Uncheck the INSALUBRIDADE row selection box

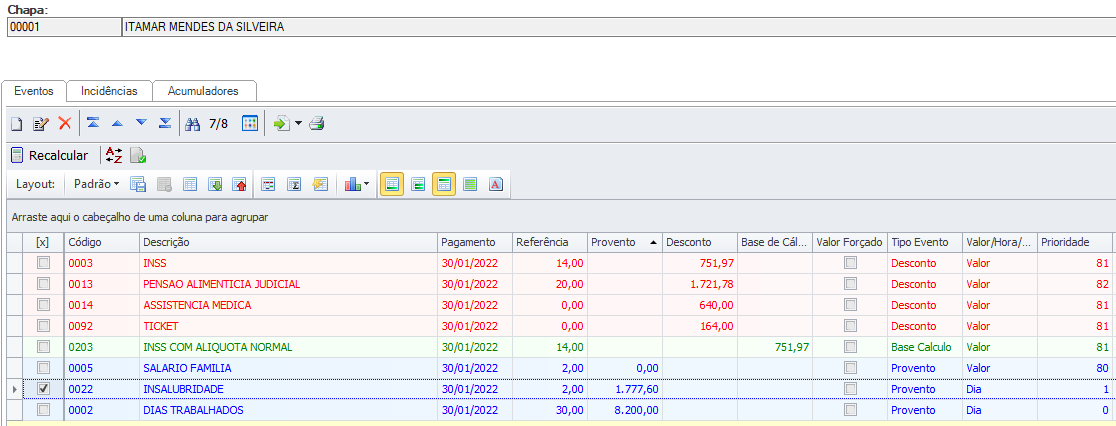point(43,389)
